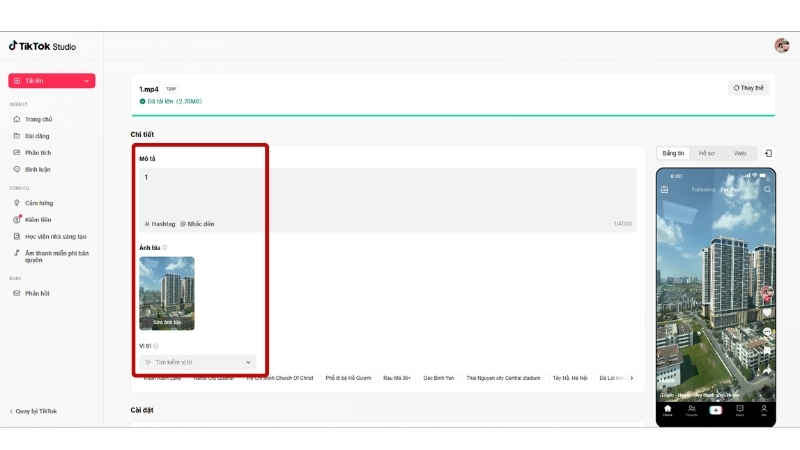This screenshot has width=800, height=450.
Task: Open the Tải lên upload dropdown button
Action: point(52,81)
